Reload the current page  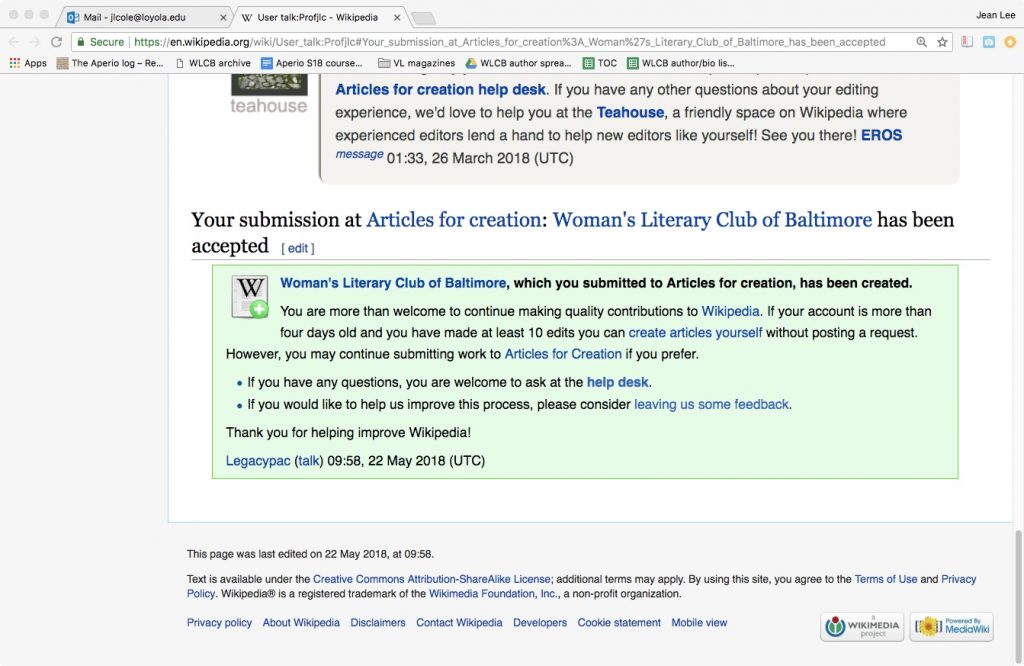56,43
